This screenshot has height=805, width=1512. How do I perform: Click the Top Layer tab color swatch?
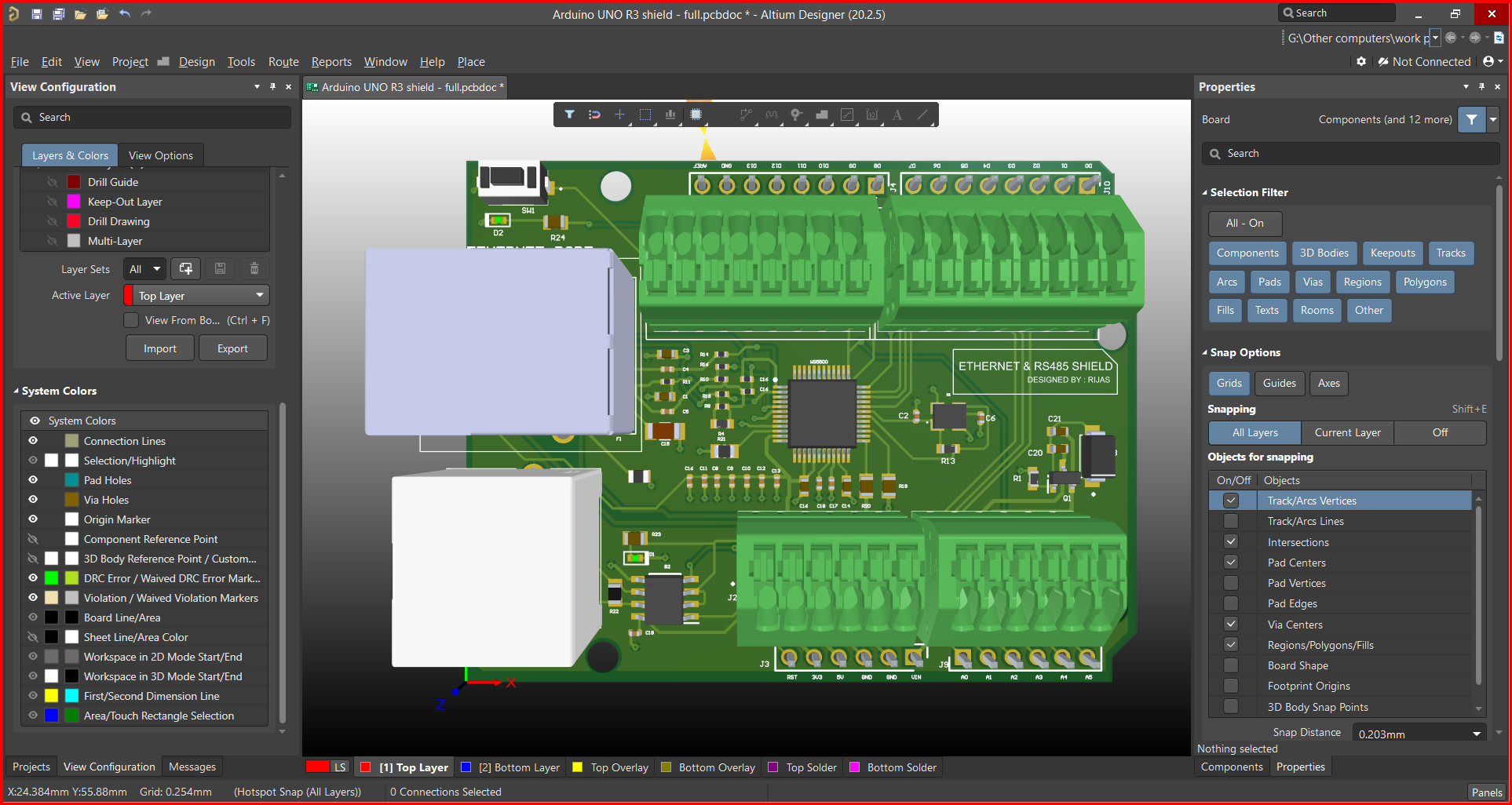[x=365, y=767]
